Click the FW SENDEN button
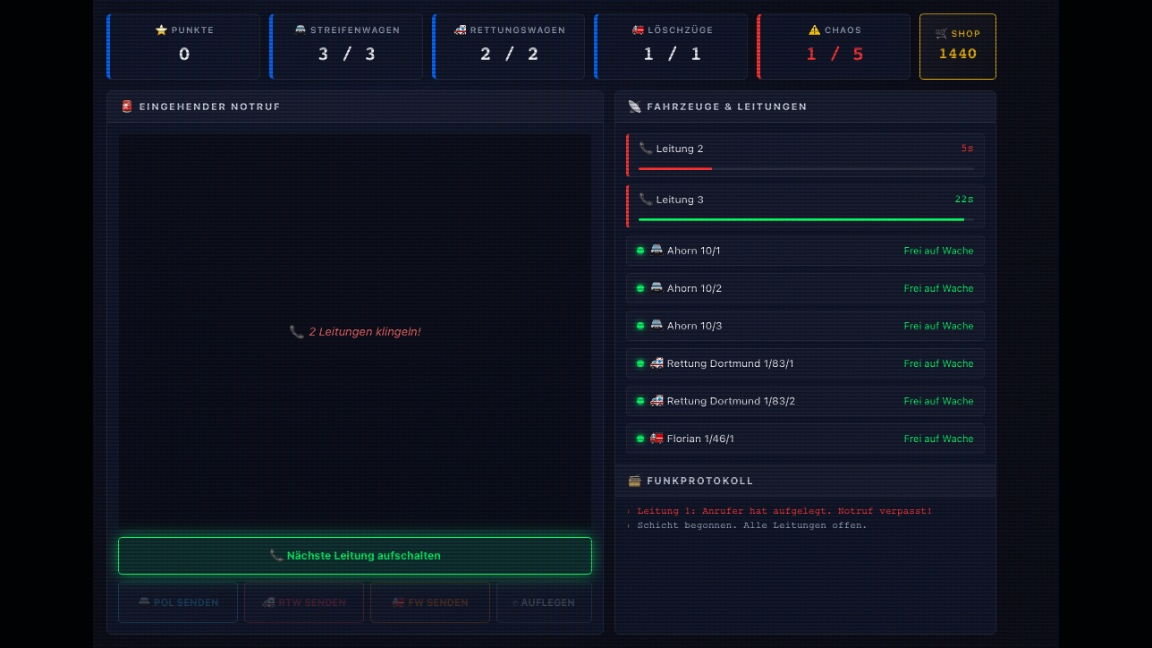Viewport: 1152px width, 648px height. tap(430, 602)
